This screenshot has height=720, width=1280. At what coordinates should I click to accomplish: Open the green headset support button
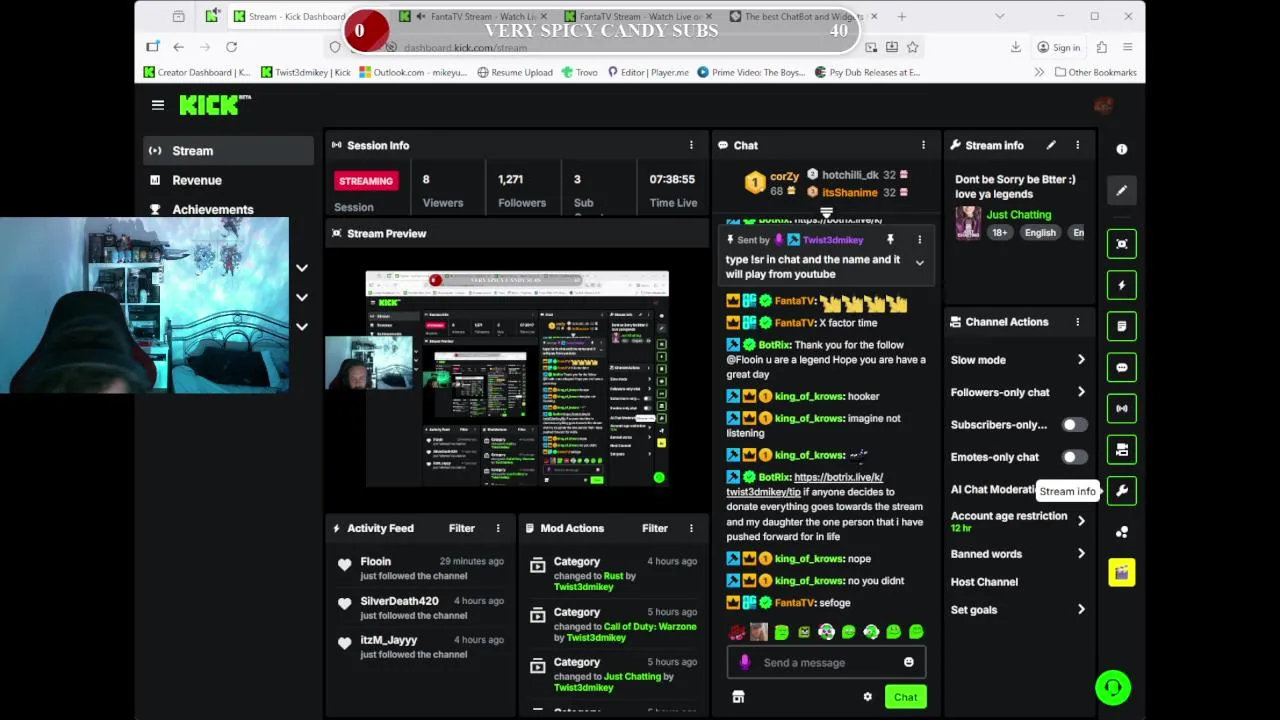pyautogui.click(x=1113, y=687)
